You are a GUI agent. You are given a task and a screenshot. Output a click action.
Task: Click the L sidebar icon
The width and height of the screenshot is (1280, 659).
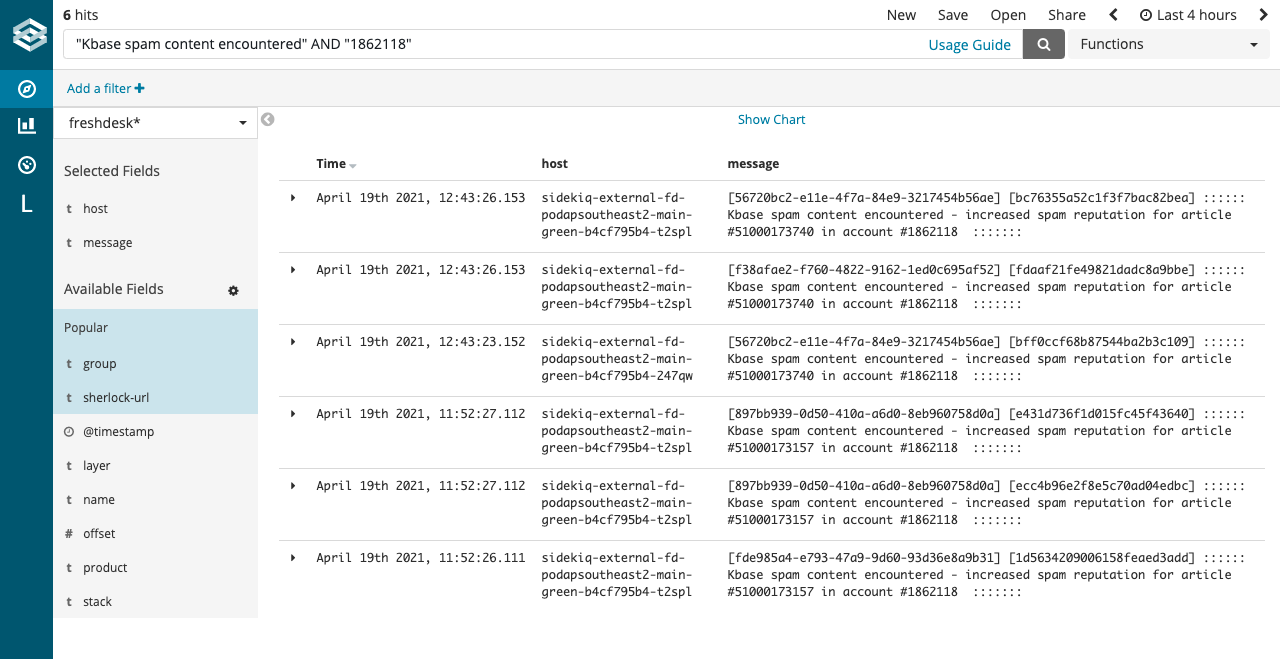(x=27, y=204)
